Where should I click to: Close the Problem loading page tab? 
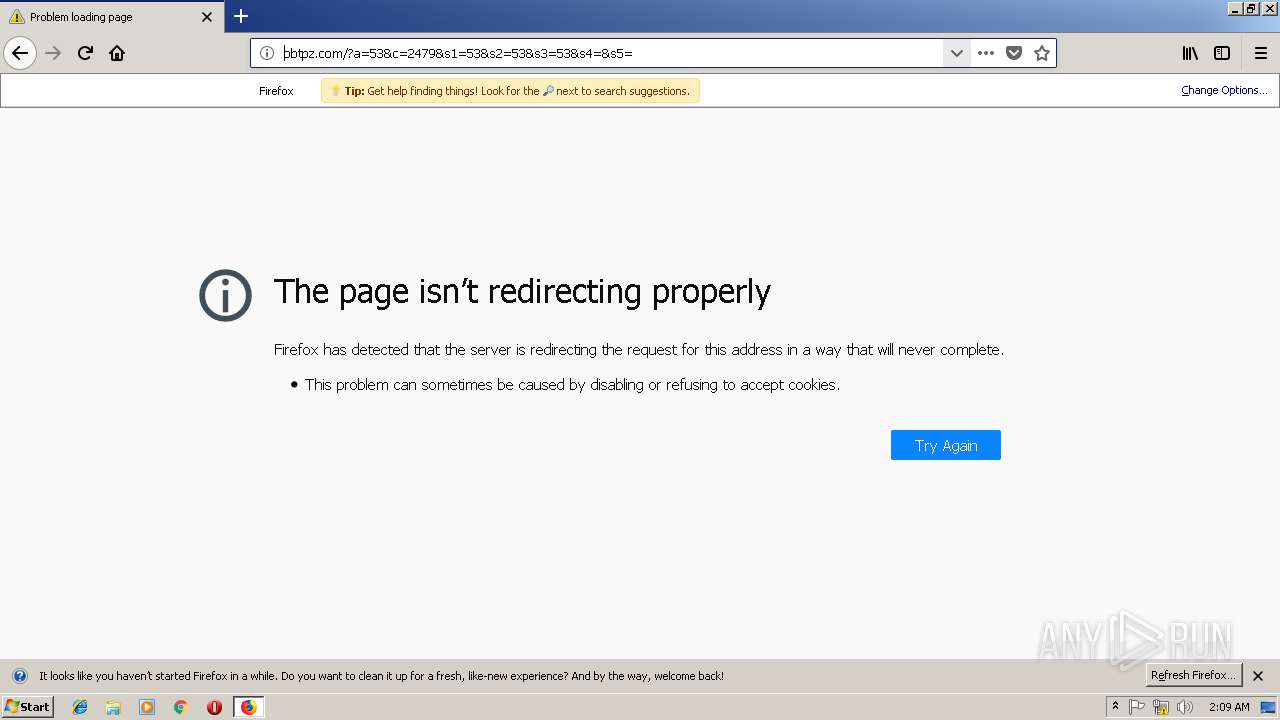tap(207, 17)
